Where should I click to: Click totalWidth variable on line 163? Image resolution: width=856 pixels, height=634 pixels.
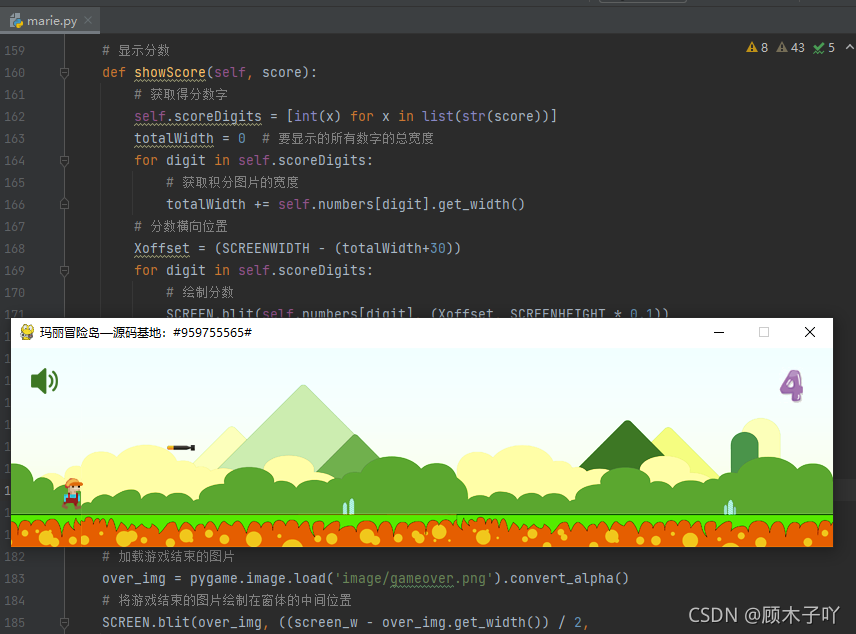coord(174,139)
